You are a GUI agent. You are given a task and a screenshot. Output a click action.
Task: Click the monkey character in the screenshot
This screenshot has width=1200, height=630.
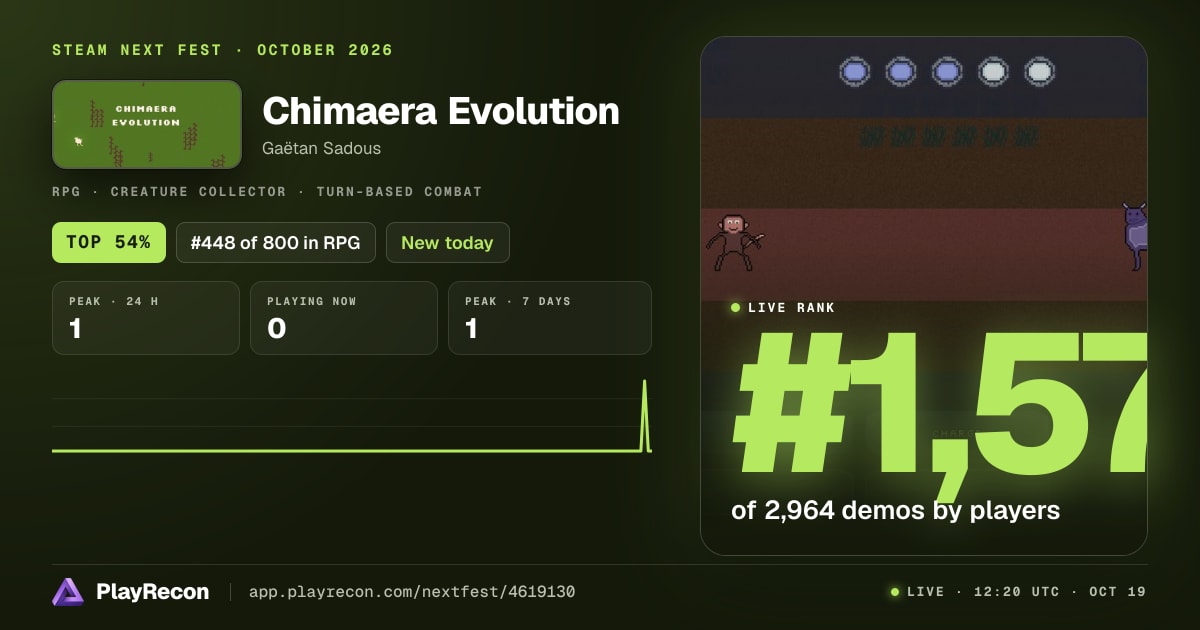[735, 242]
